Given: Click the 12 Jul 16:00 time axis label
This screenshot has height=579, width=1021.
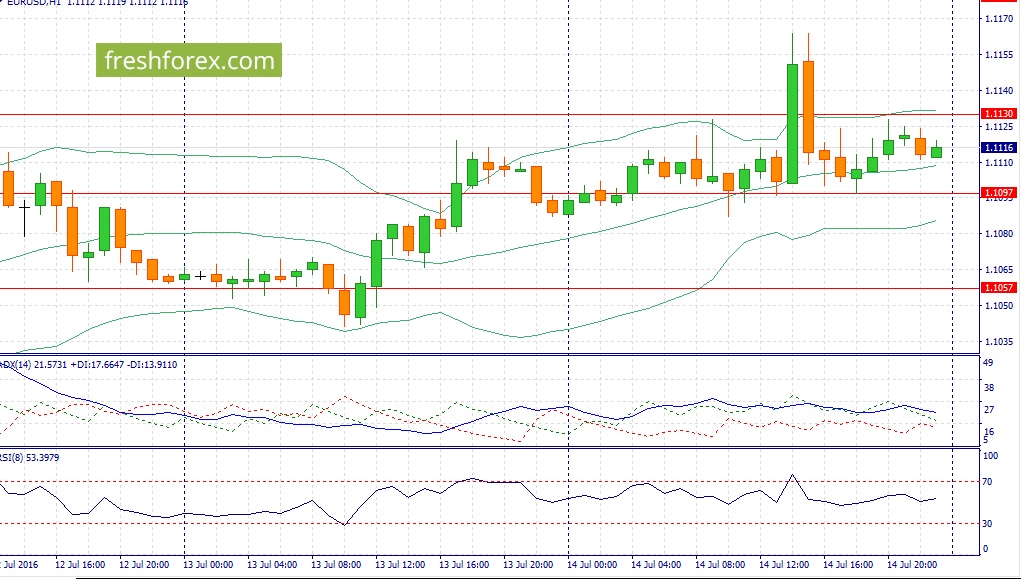Looking at the screenshot, I should 80,565.
